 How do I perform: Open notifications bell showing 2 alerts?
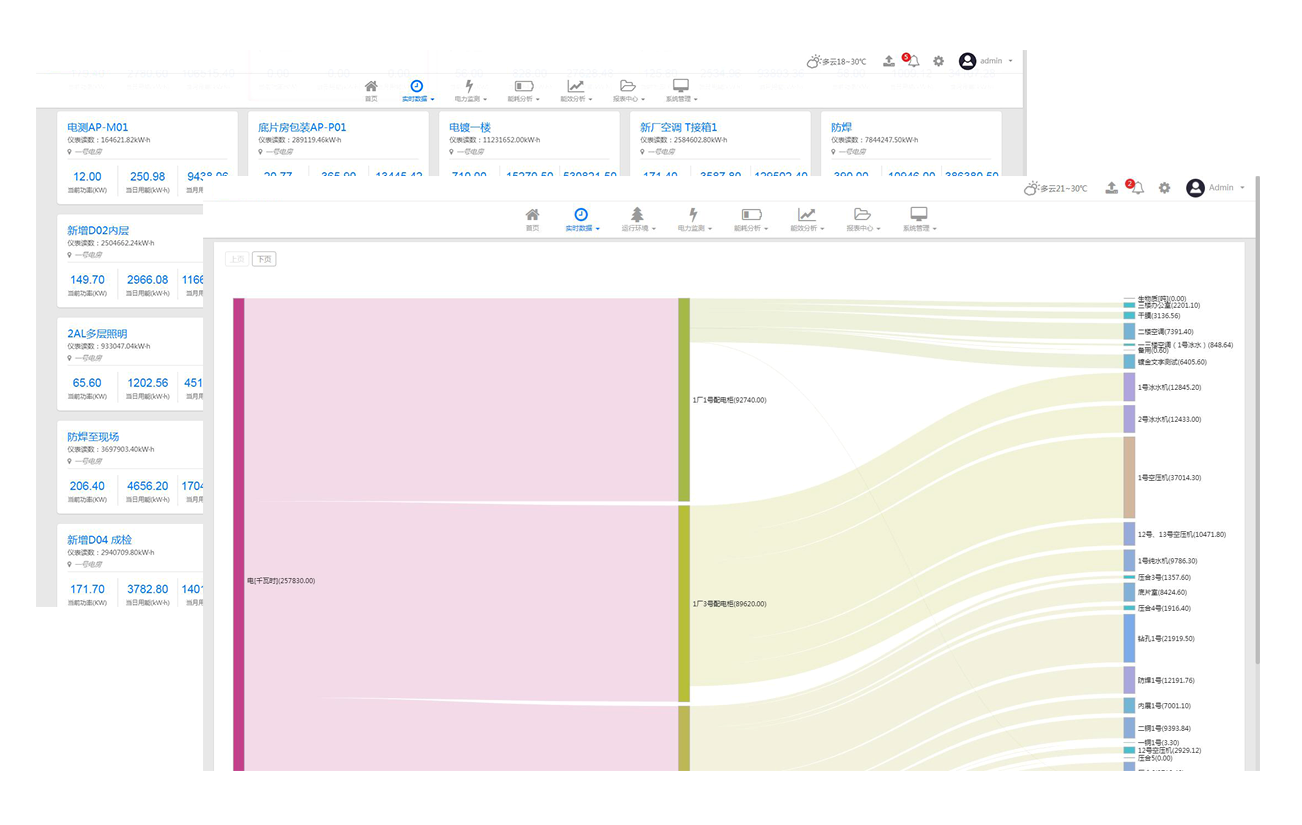(x=1137, y=188)
